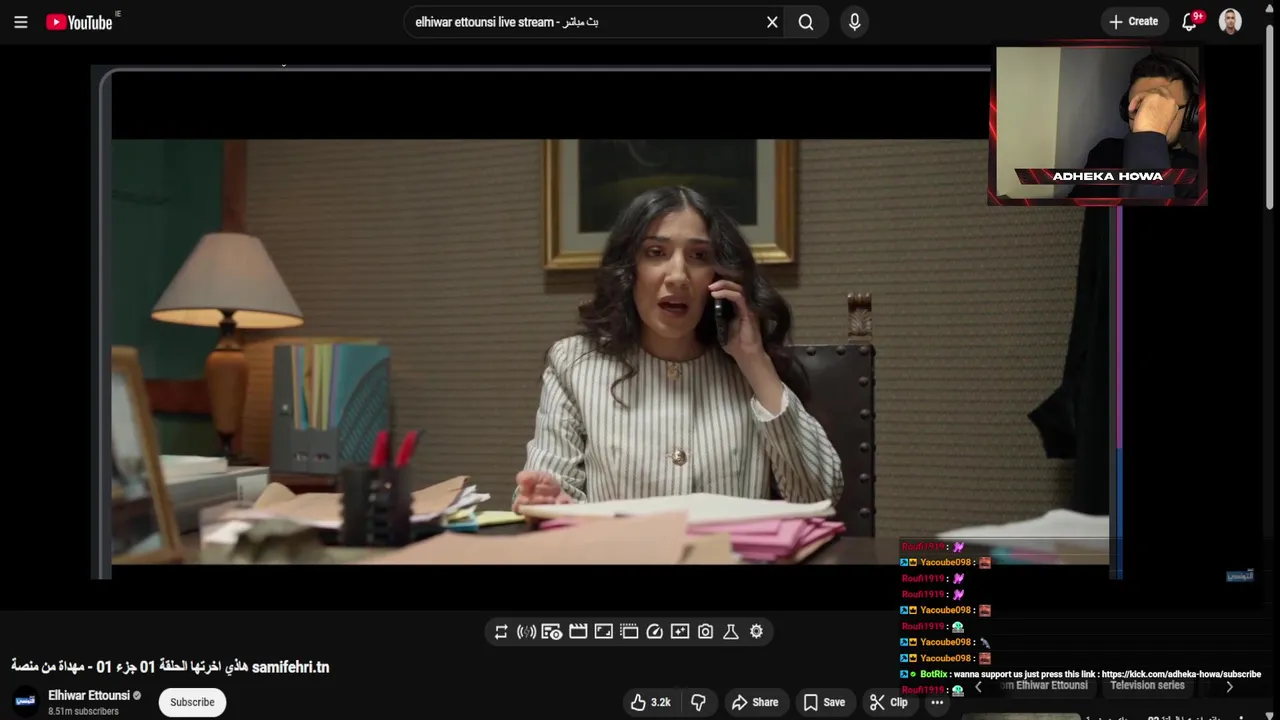This screenshot has height=720, width=1280.
Task: Toggle the audio boost icon
Action: click(526, 632)
